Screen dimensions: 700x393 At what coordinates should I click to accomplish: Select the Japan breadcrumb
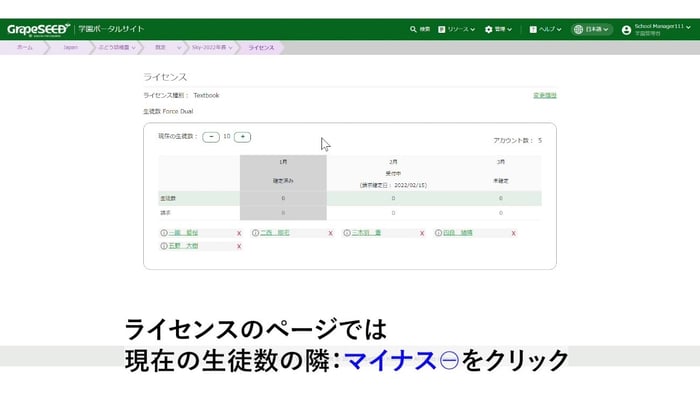tap(70, 47)
